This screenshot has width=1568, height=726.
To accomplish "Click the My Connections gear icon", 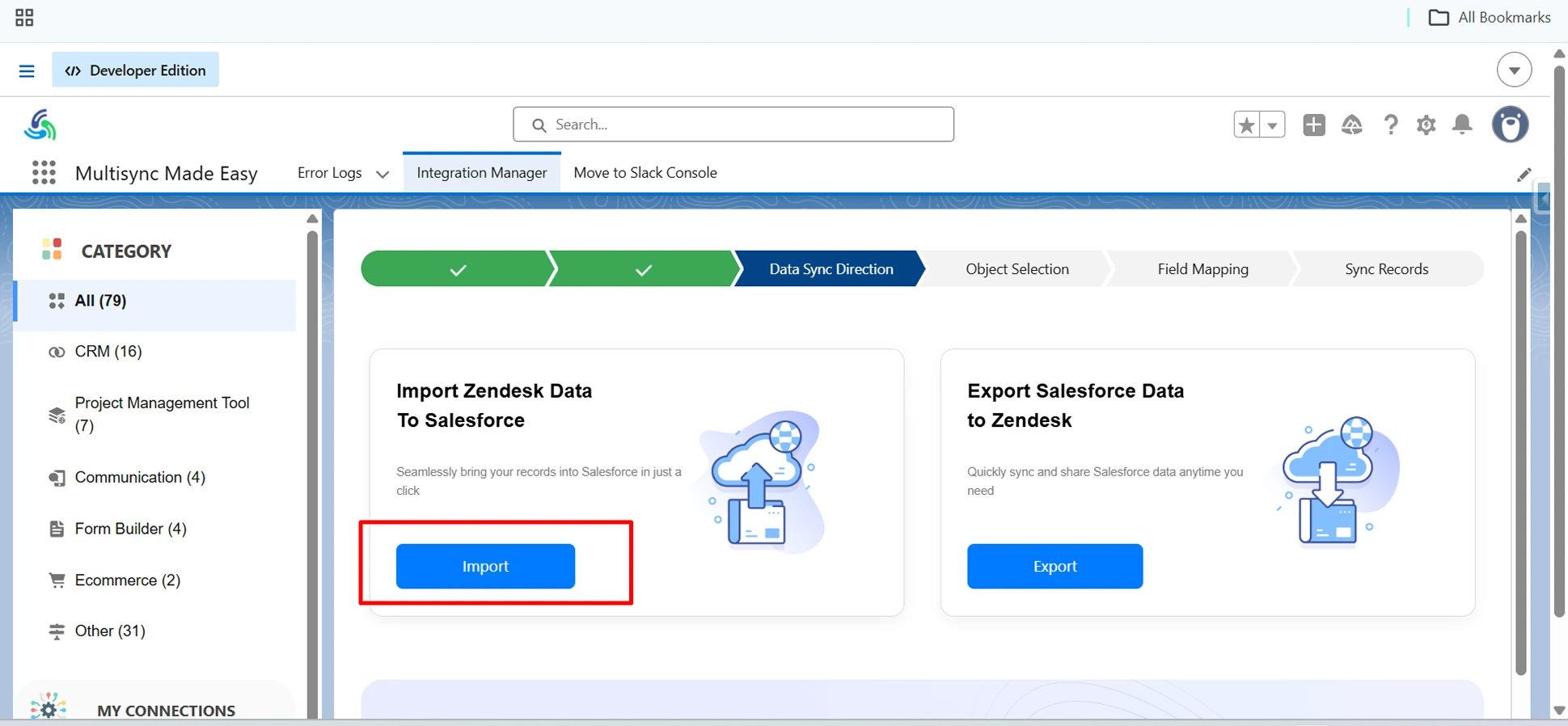I will (48, 708).
